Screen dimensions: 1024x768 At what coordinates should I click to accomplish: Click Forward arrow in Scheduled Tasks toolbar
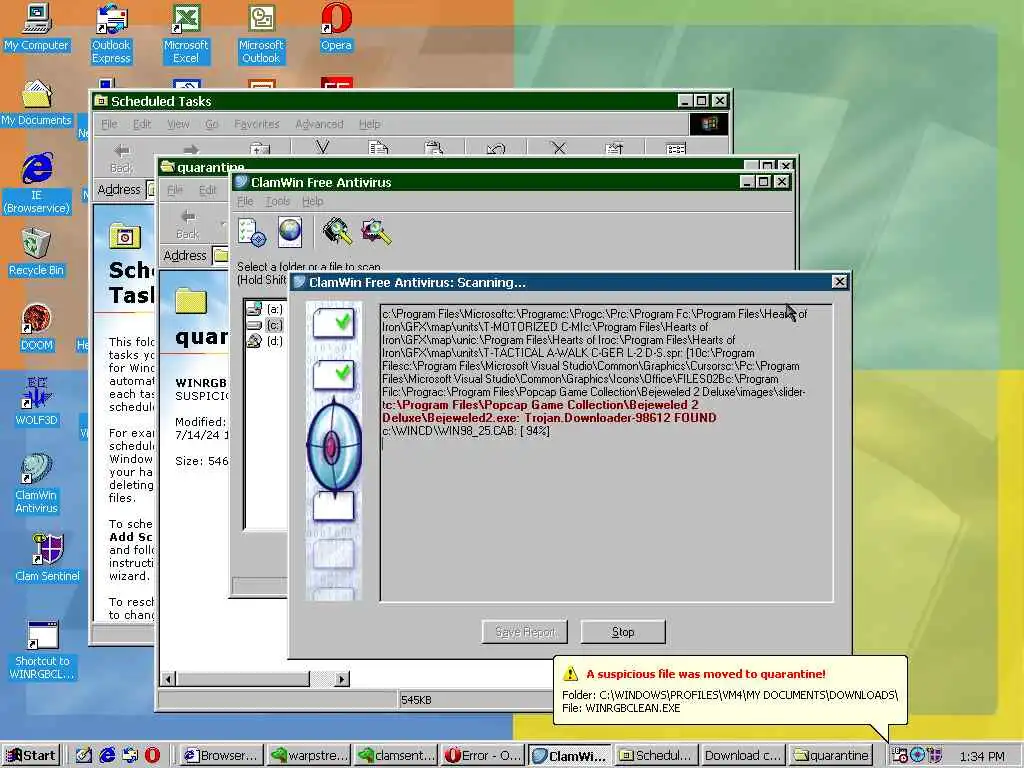(191, 150)
